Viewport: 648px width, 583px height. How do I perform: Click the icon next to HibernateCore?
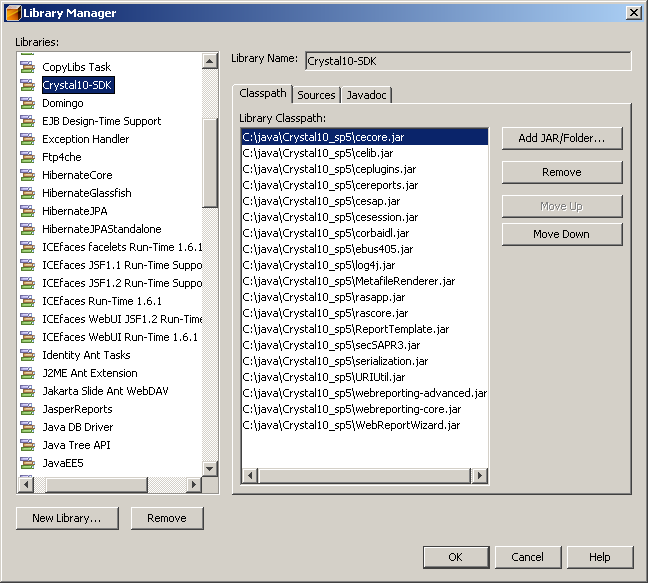point(28,175)
